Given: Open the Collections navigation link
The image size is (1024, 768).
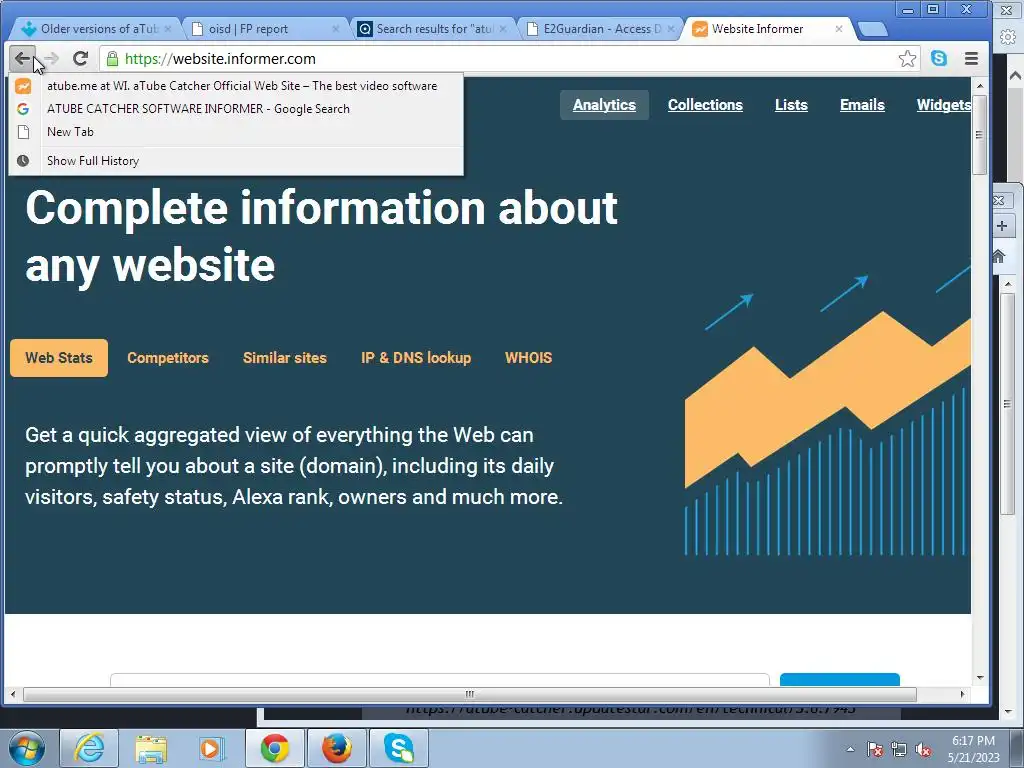Looking at the screenshot, I should (705, 104).
